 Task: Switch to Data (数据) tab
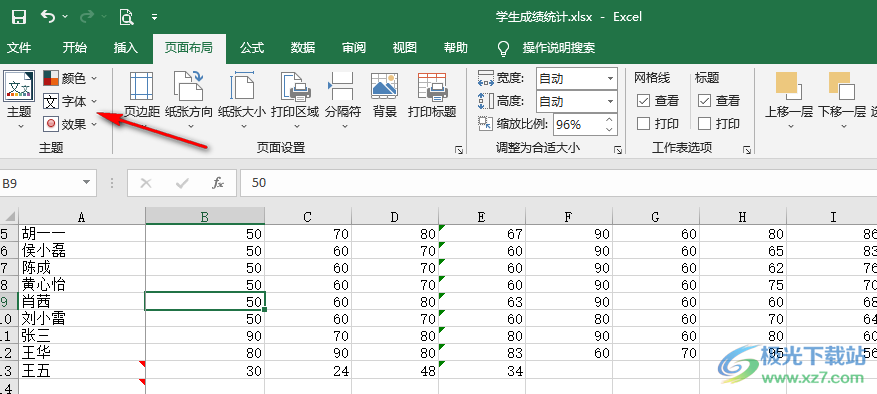(303, 48)
